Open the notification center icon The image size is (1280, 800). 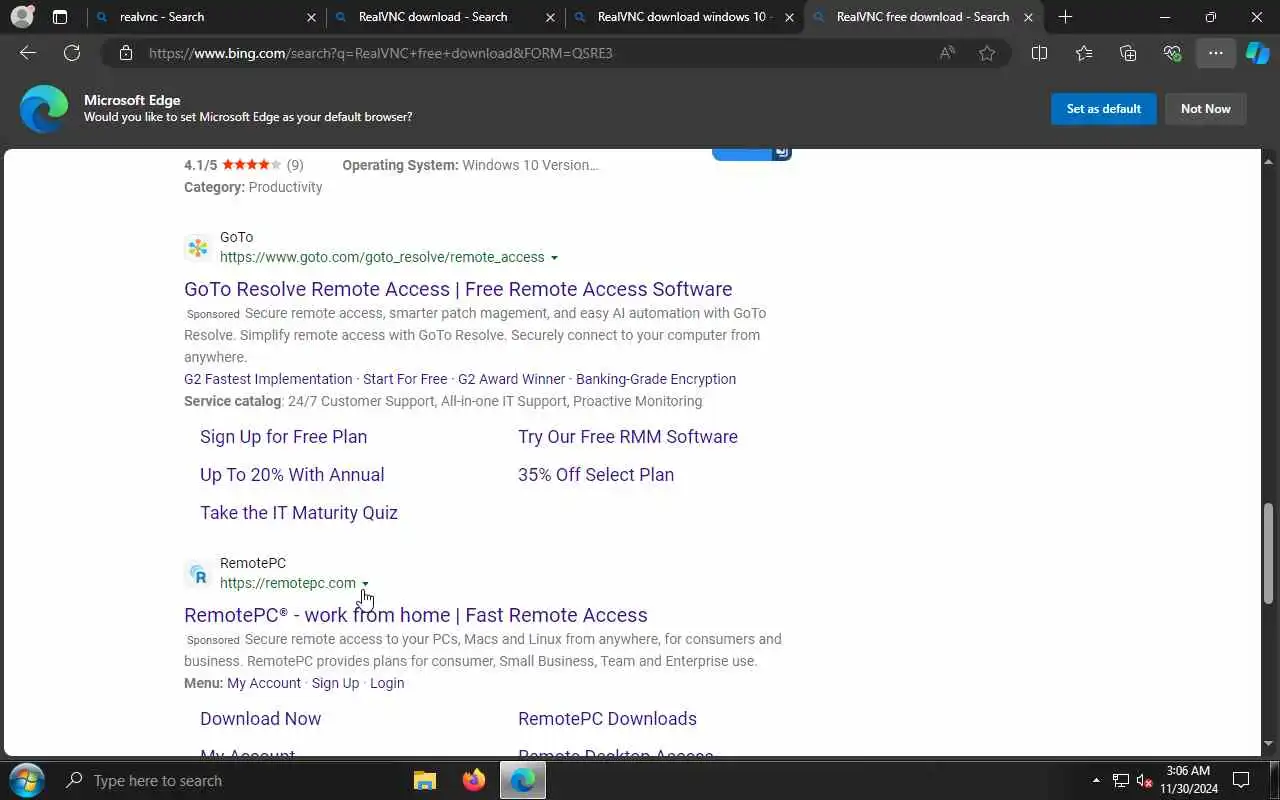[x=1241, y=780]
